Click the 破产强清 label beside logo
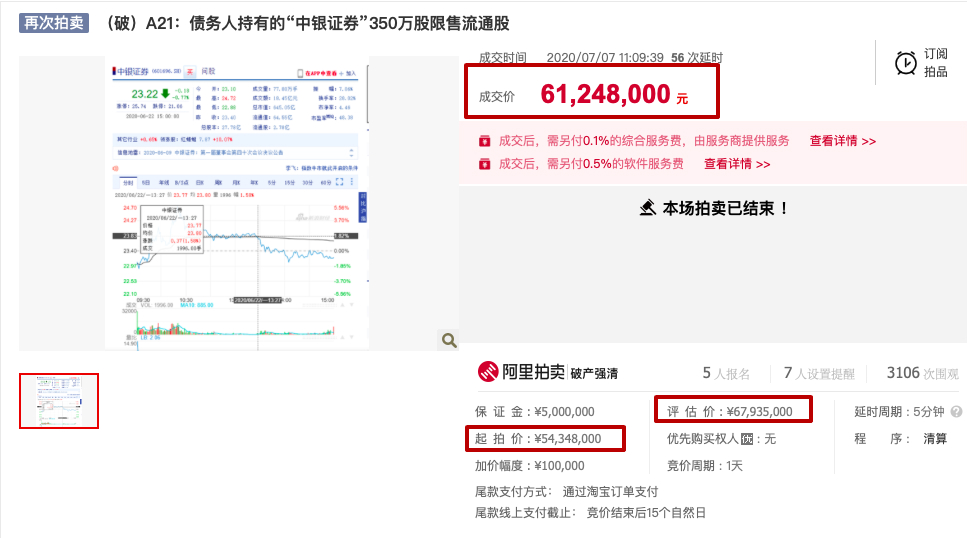Screen dimensions: 967x538 594,373
